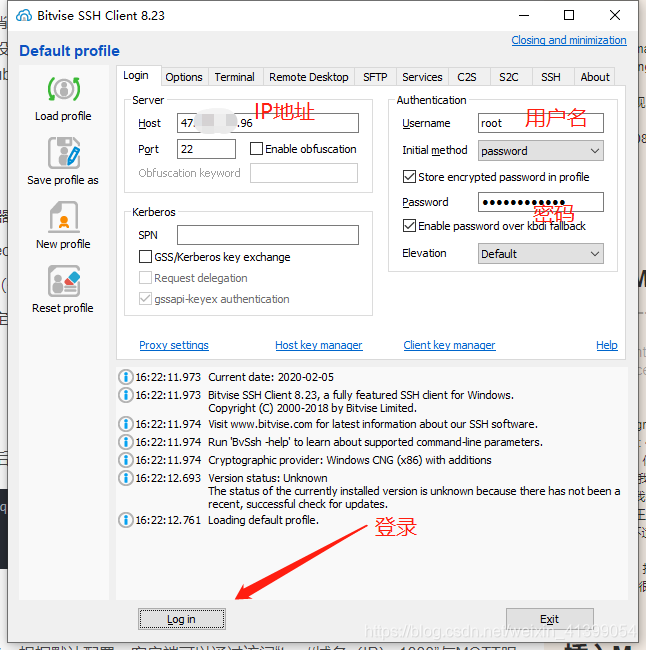Toggle the Request delegation checkbox
Screen dimensions: 646x650
click(x=145, y=278)
